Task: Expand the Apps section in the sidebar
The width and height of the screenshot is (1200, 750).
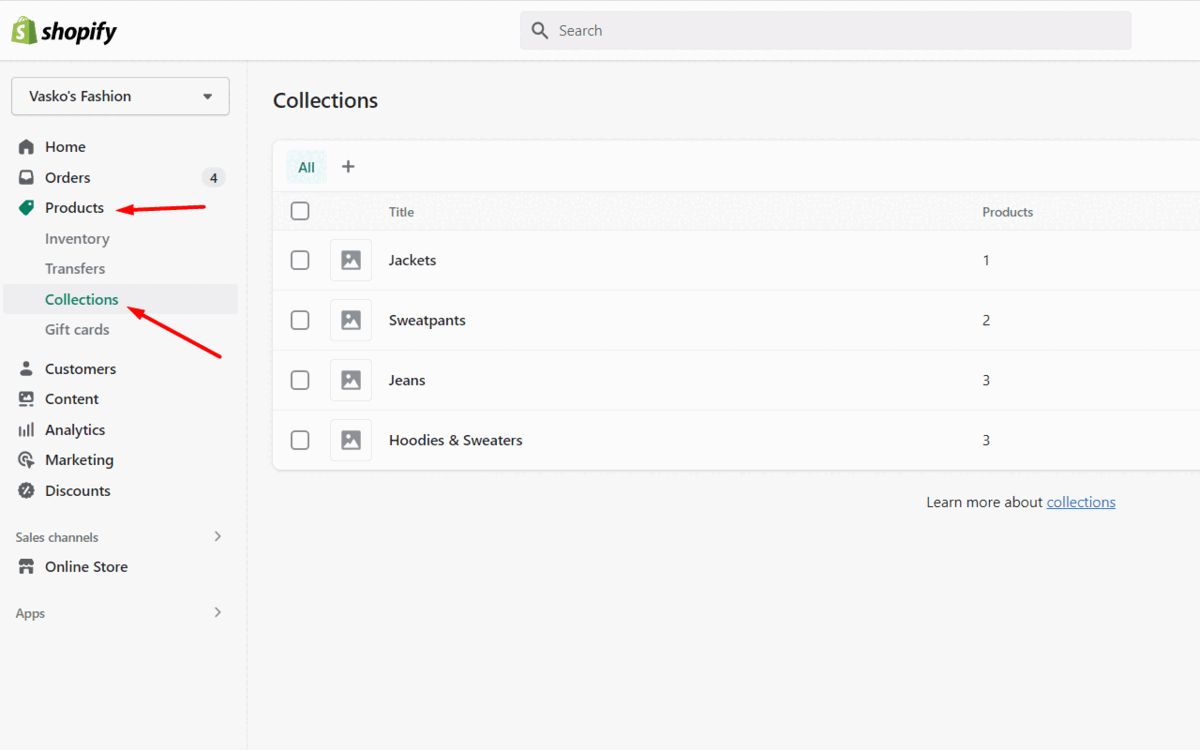Action: pos(217,612)
